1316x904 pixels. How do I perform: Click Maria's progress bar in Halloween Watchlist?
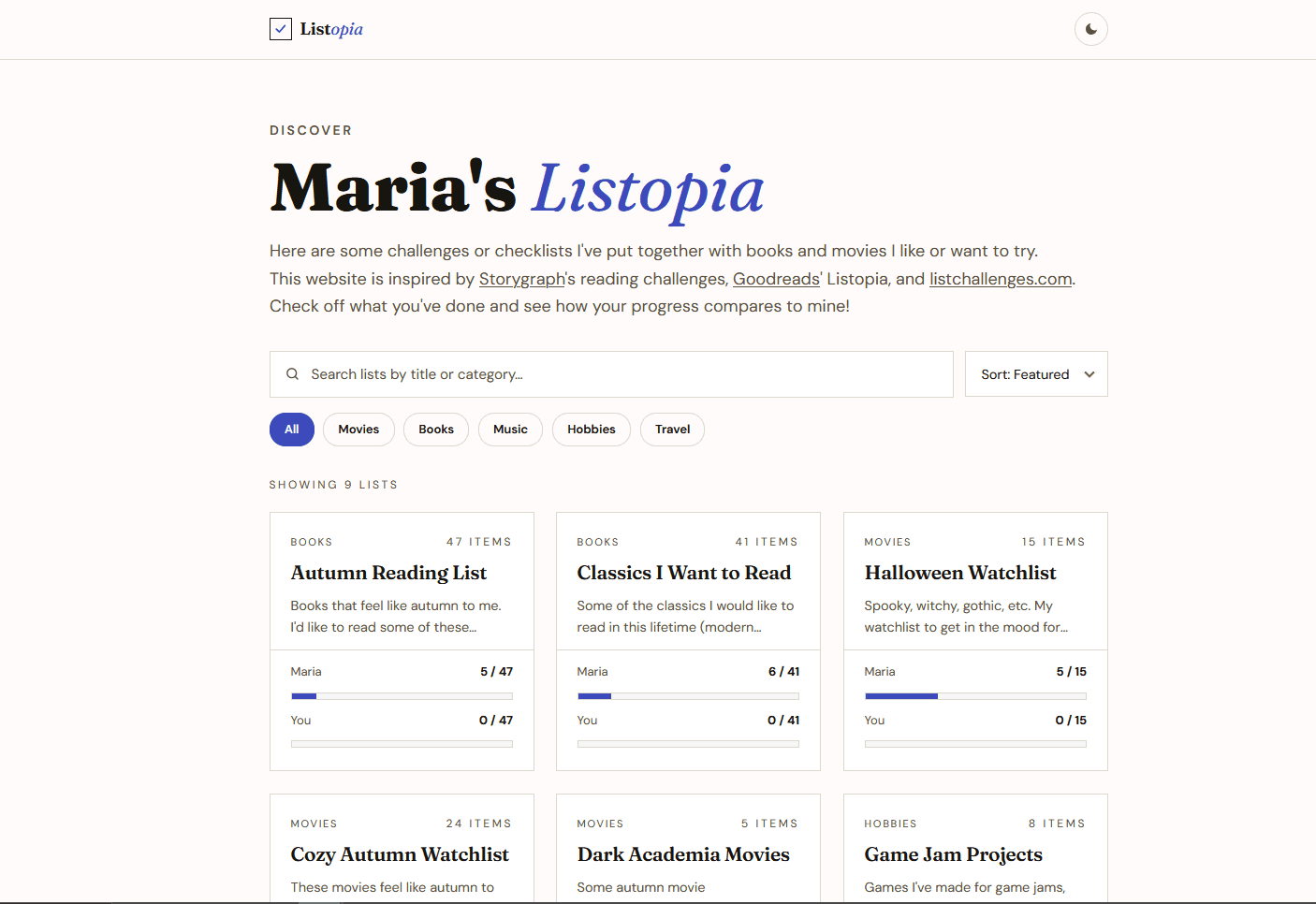pos(975,696)
